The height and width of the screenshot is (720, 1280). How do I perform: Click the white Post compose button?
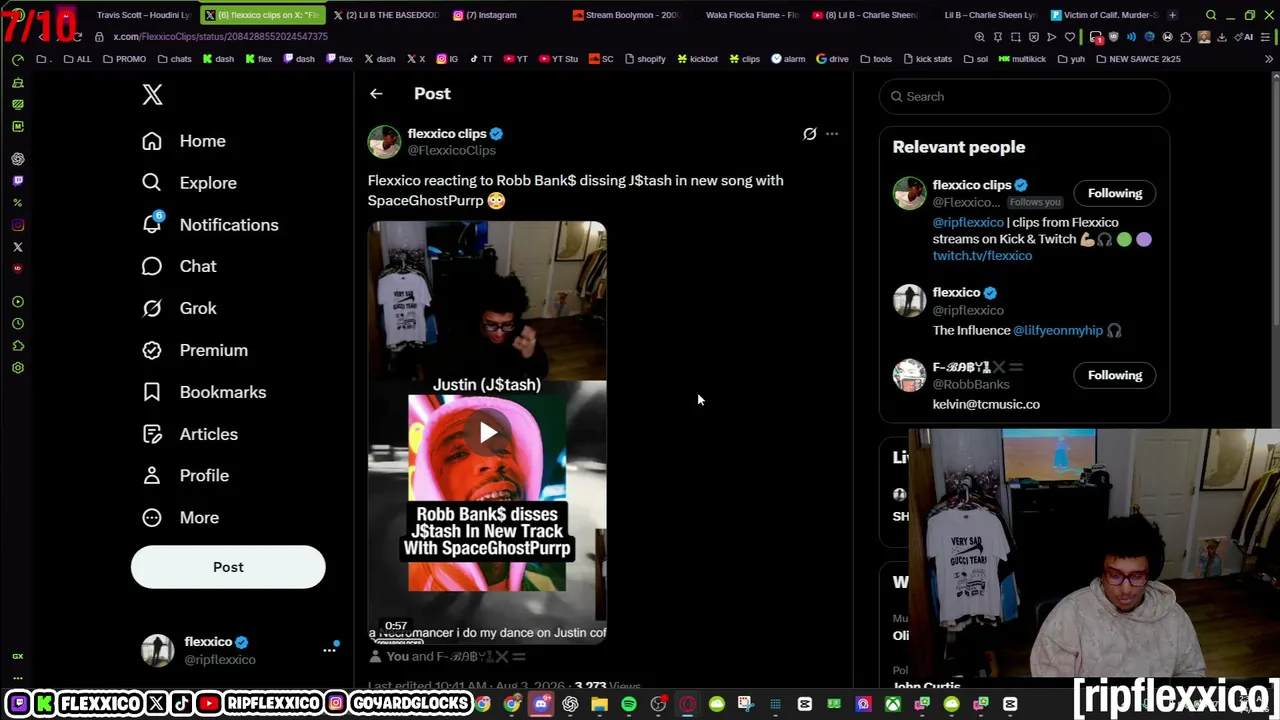coord(228,567)
